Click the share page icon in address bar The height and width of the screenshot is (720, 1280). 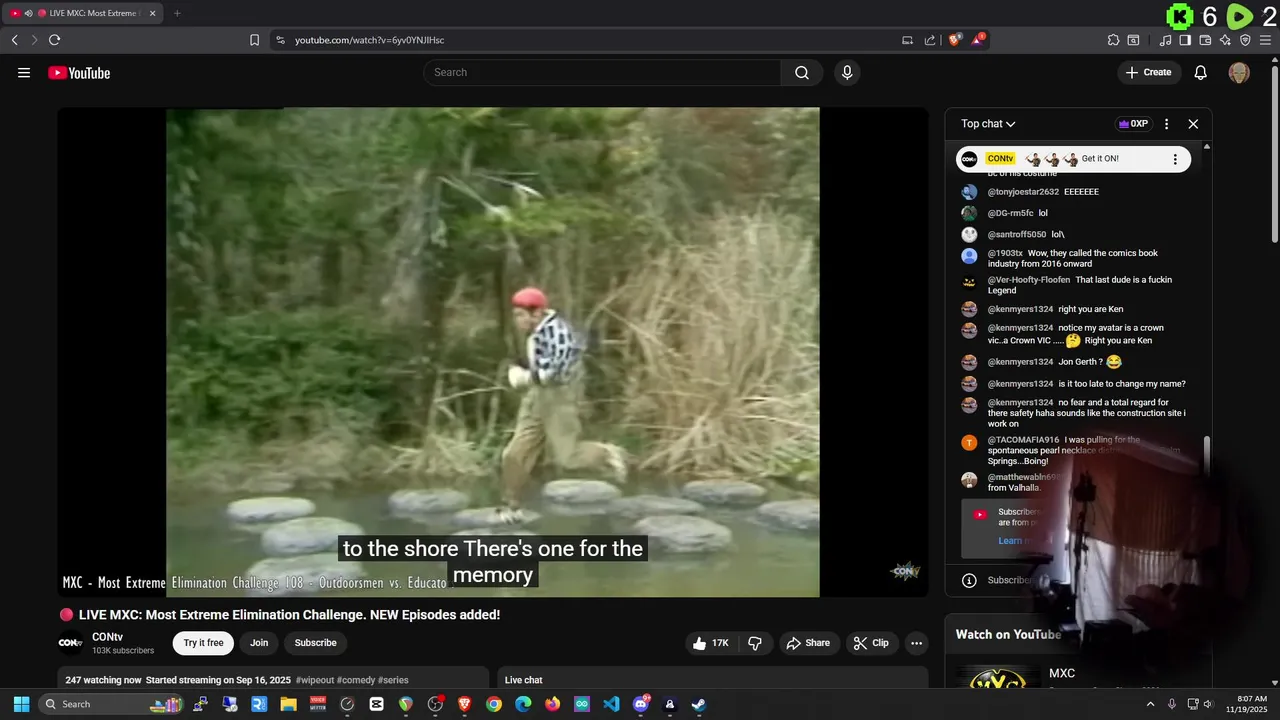coord(930,40)
